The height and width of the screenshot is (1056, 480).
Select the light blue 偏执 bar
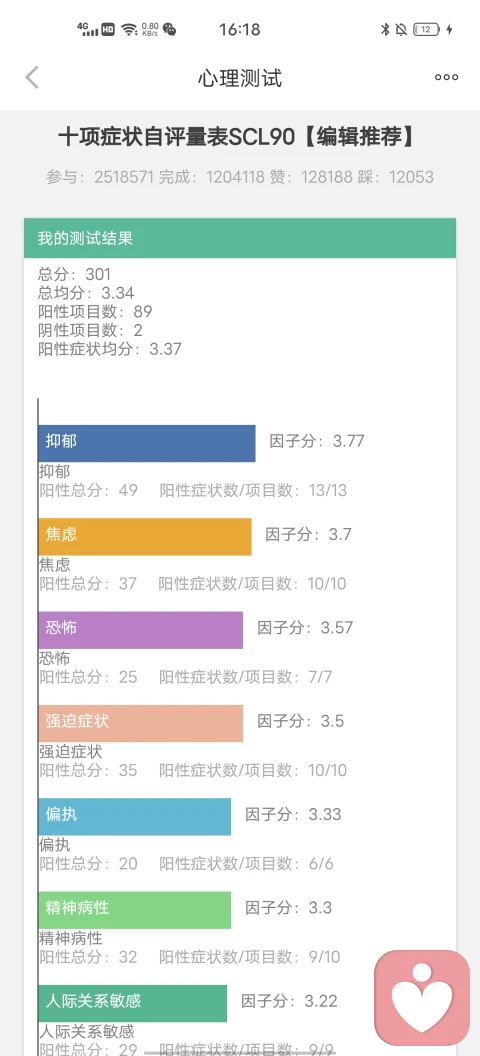tap(135, 817)
